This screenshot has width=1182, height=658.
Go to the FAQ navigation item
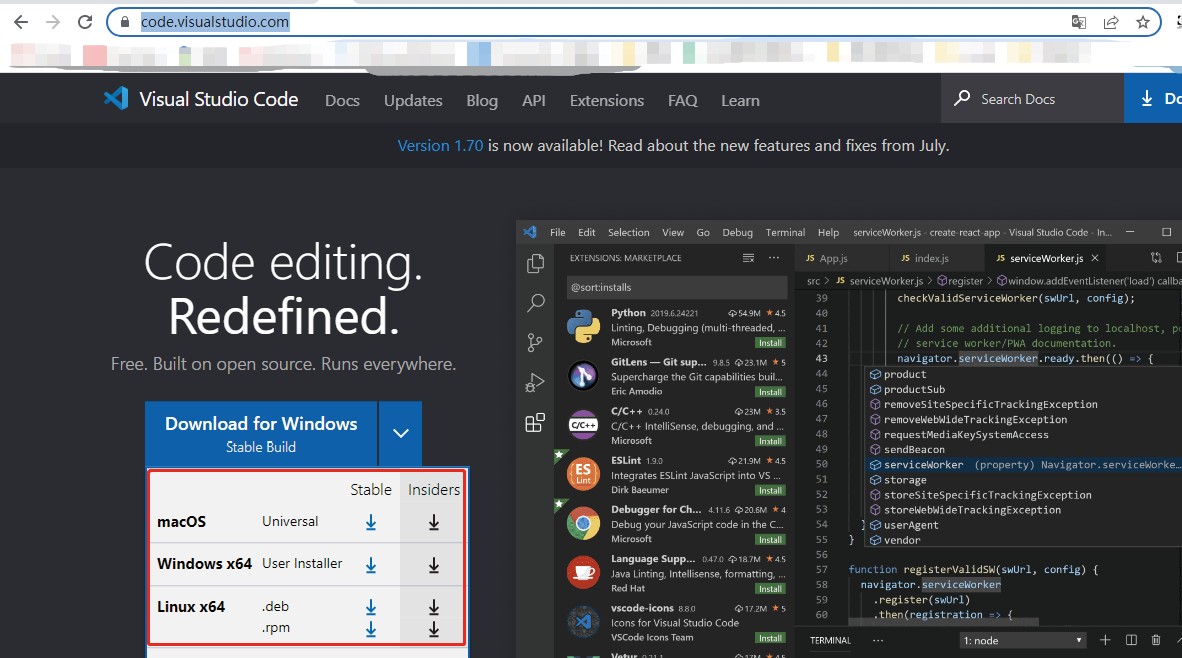pos(683,100)
